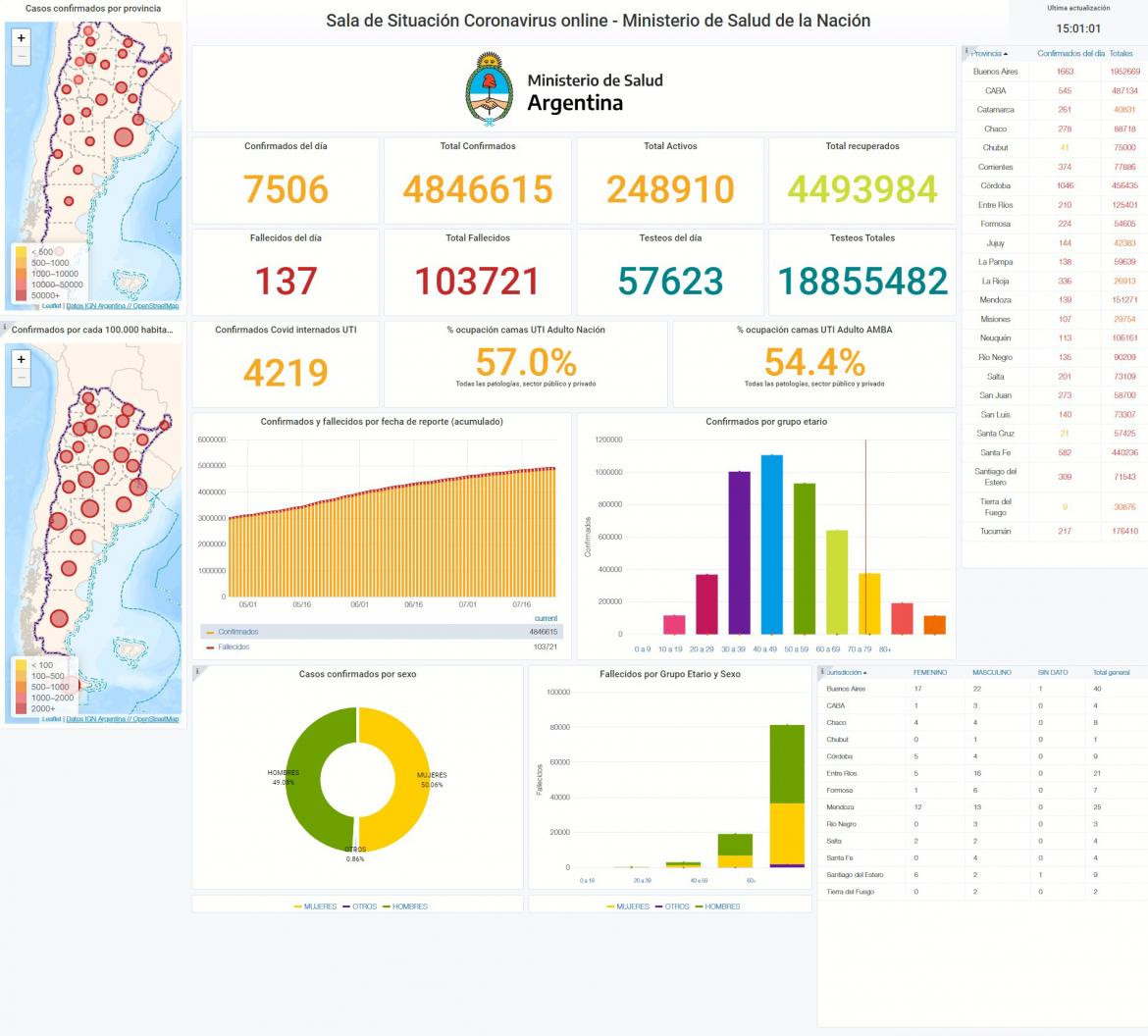The height and width of the screenshot is (1036, 1148).
Task: Click the Totales column header
Action: click(x=1121, y=53)
